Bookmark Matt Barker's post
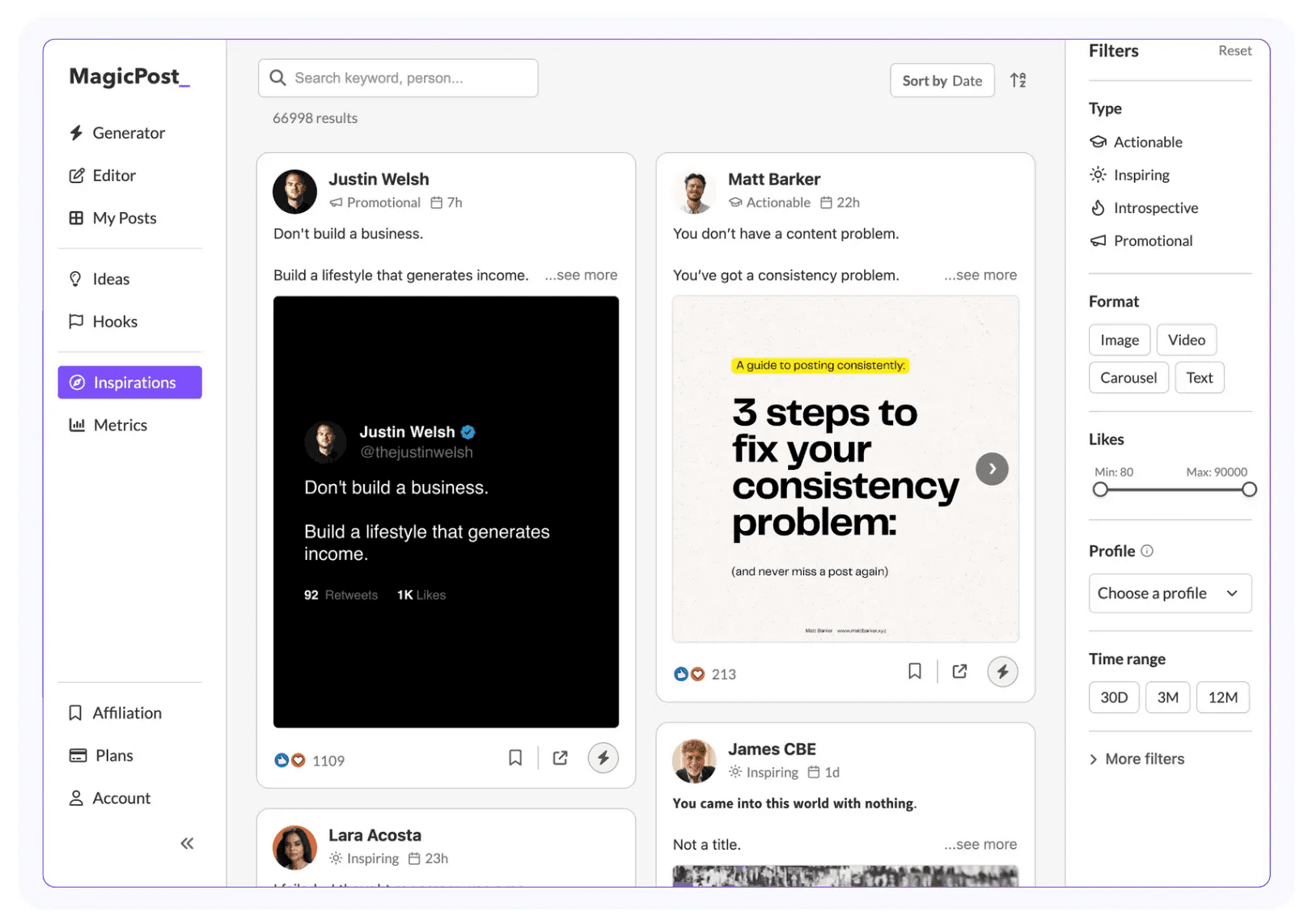This screenshot has height=924, width=1304. (x=915, y=671)
